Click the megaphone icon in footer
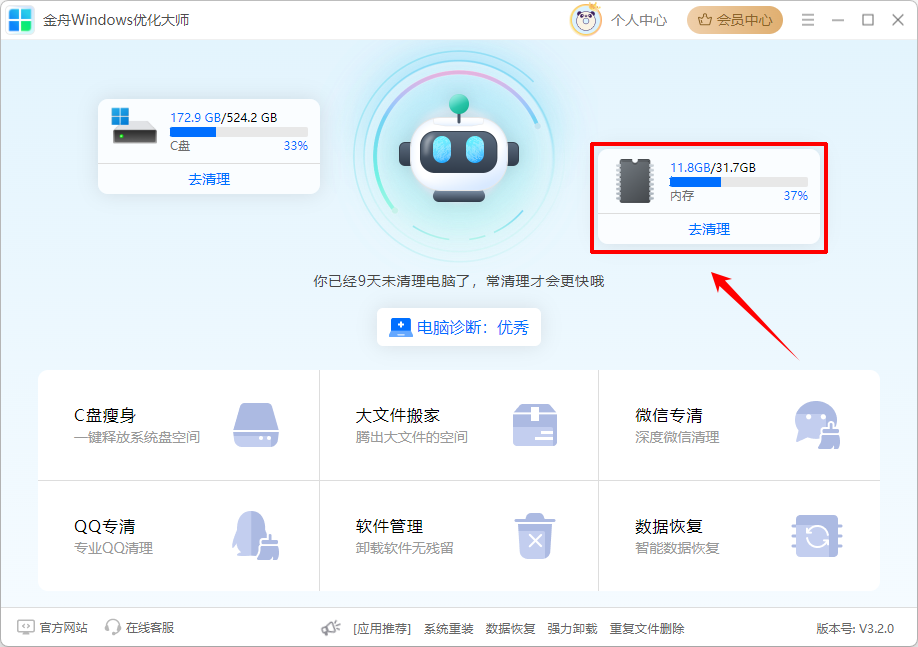The image size is (918, 647). [331, 628]
